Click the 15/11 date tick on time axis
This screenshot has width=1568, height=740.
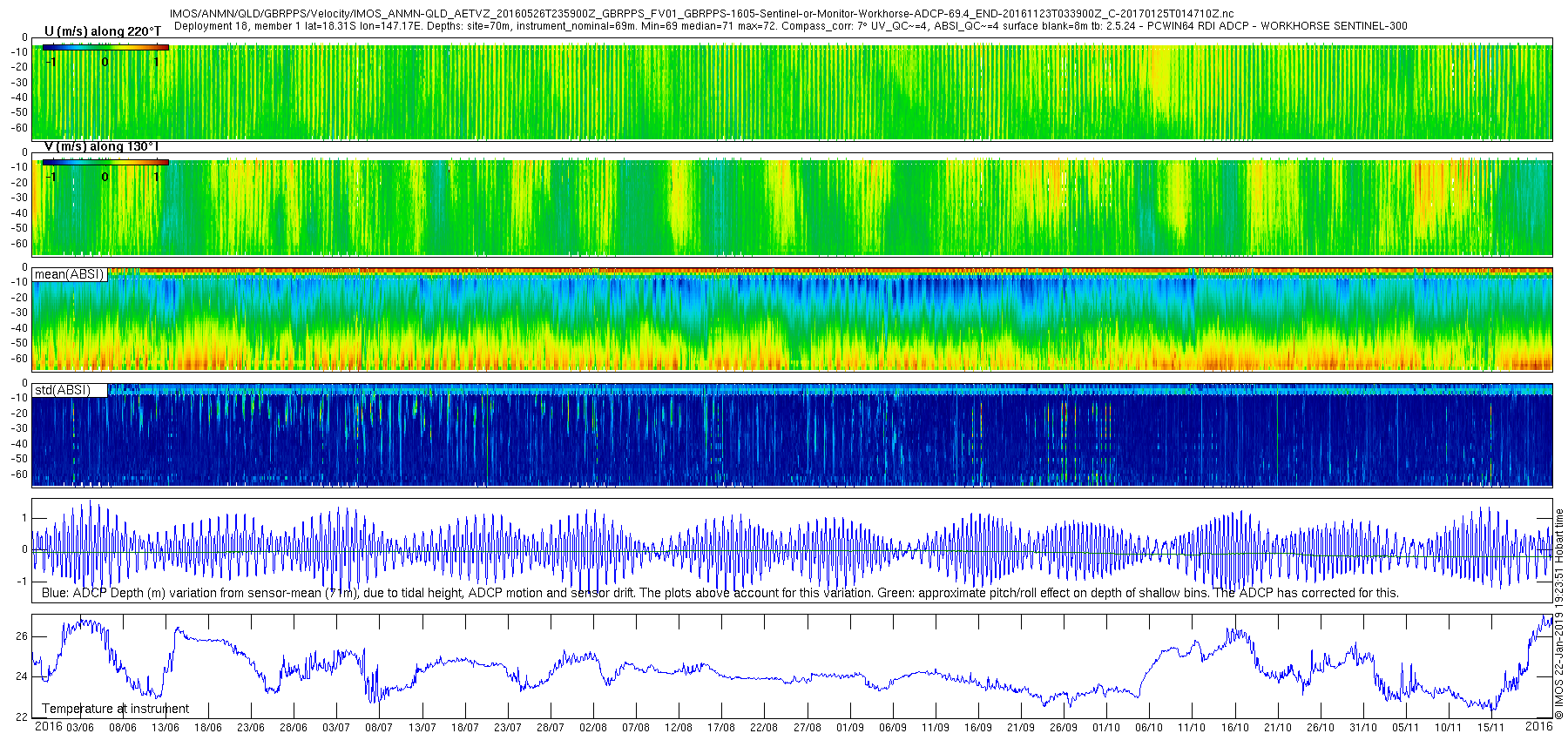pos(1491,727)
